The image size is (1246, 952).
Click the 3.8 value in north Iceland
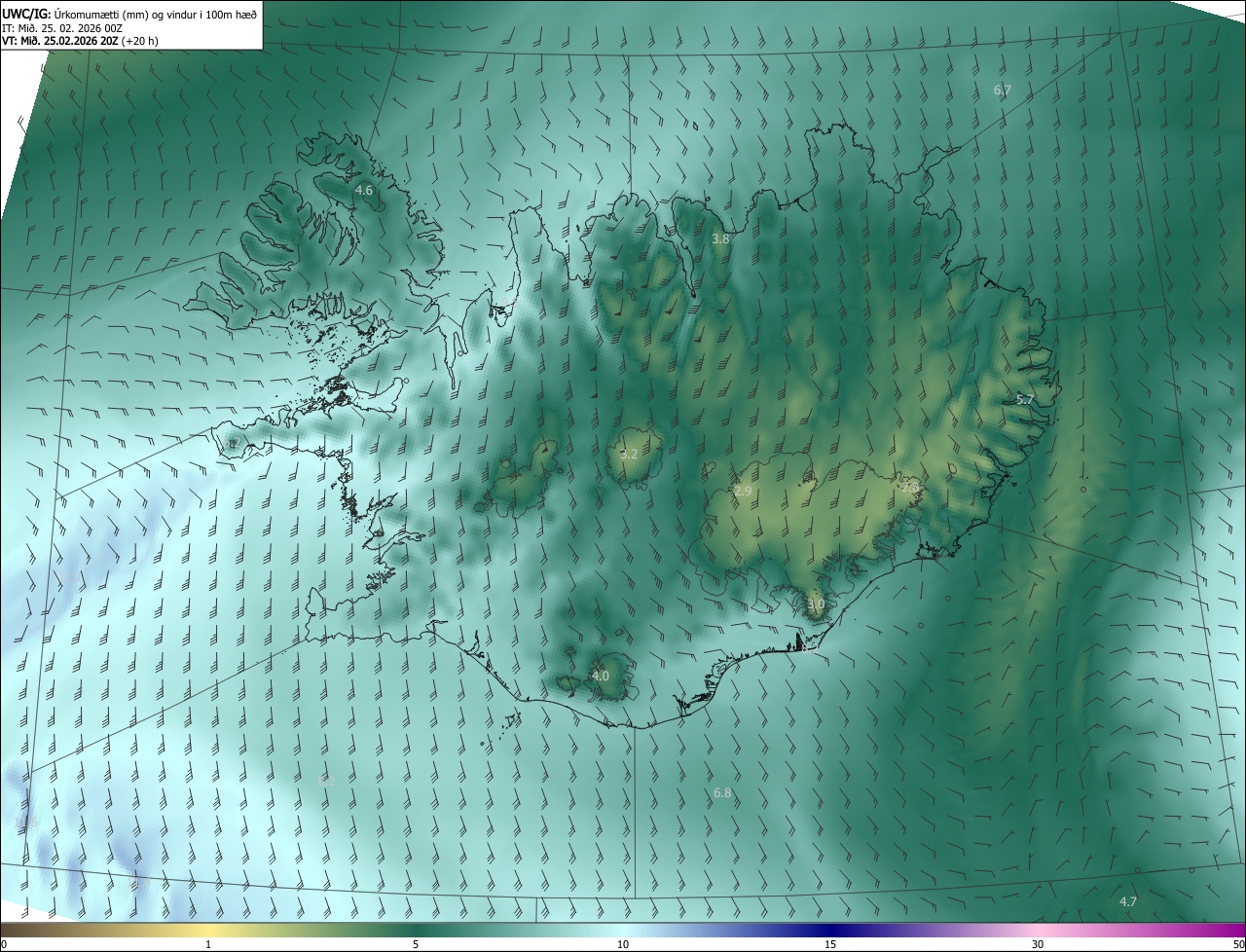click(x=720, y=238)
